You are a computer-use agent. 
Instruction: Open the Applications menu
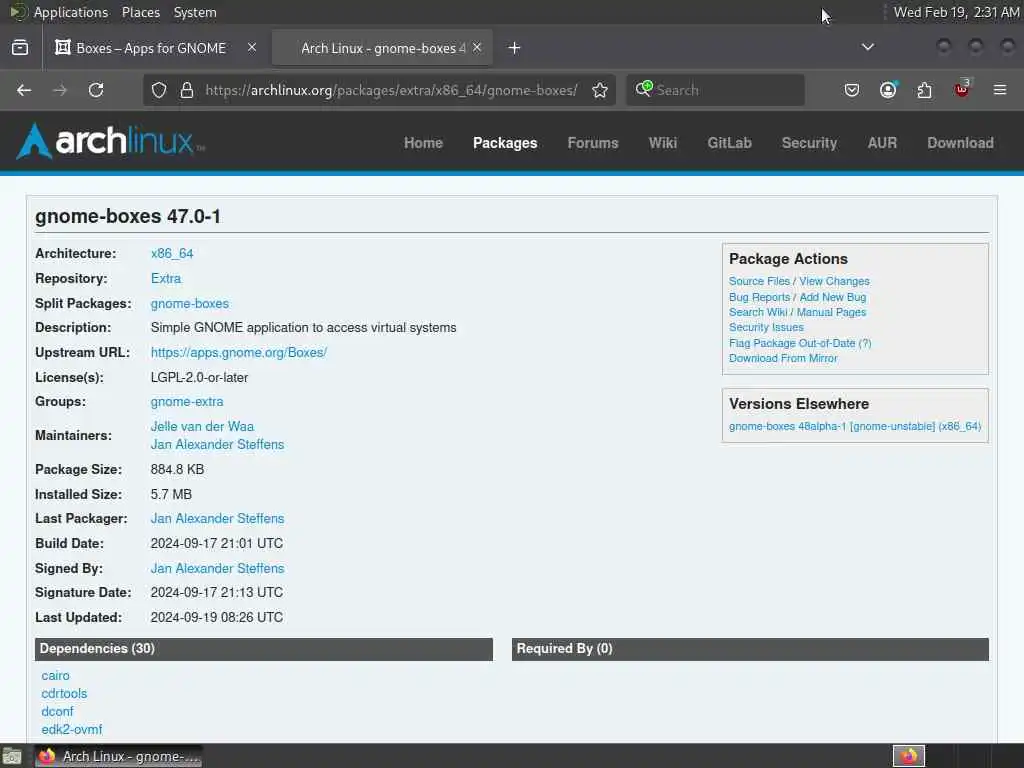71,12
